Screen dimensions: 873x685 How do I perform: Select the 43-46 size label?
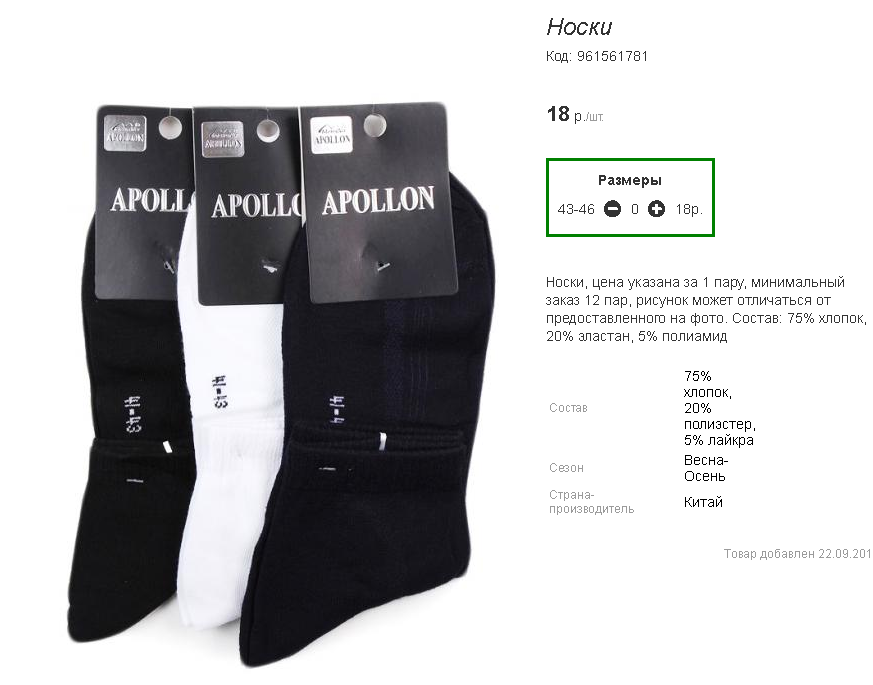coord(576,209)
